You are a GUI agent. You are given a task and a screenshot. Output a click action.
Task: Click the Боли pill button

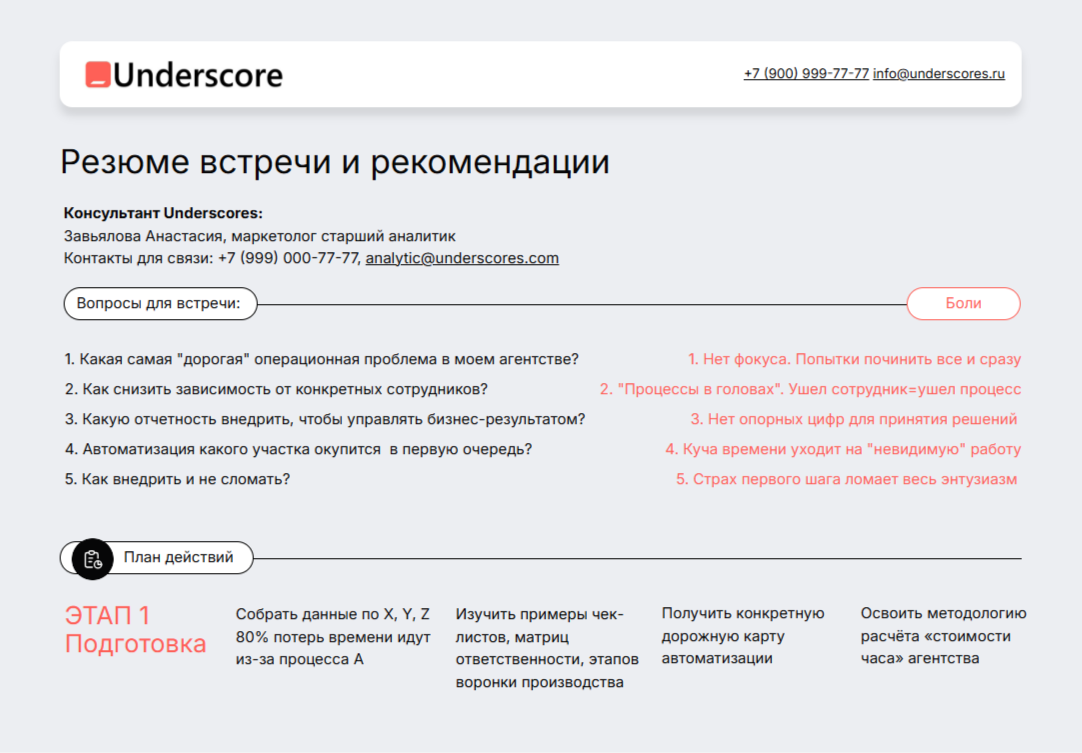click(x=963, y=303)
